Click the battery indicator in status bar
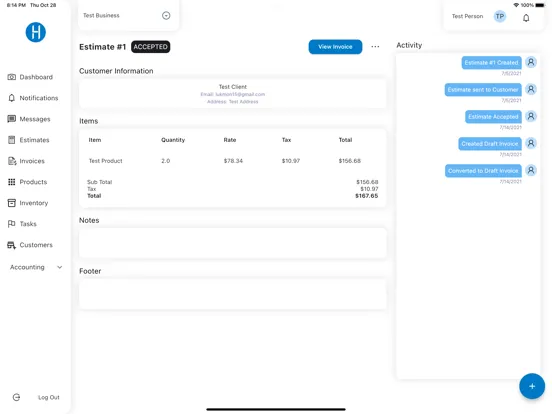The width and height of the screenshot is (552, 414). [x=540, y=5]
